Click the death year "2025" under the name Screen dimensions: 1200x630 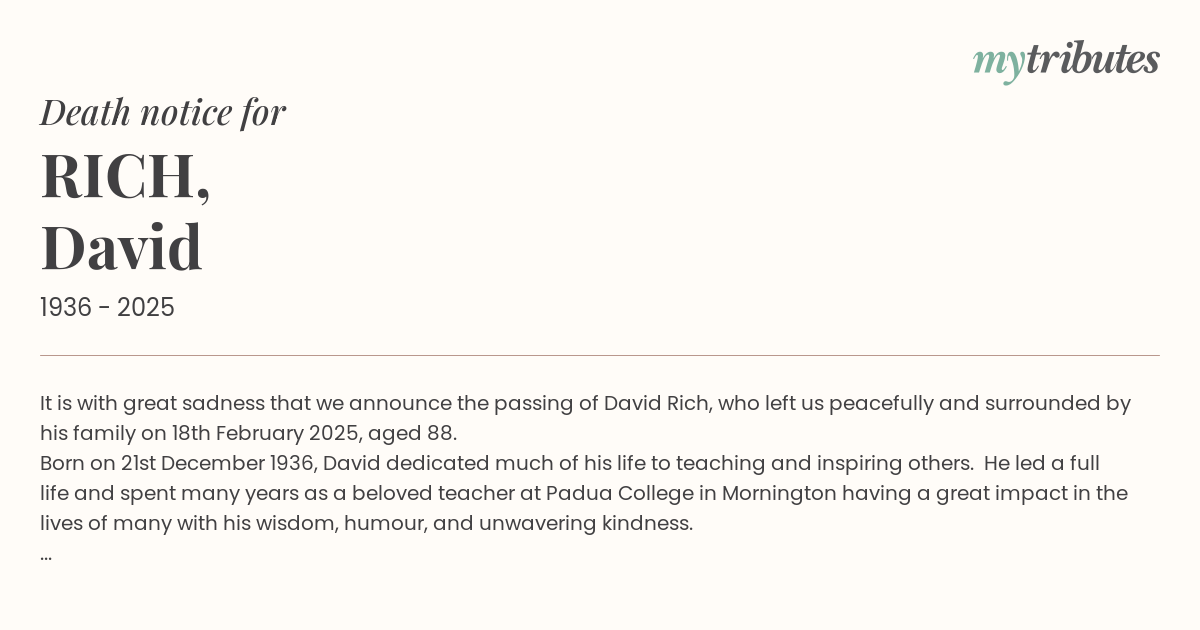coord(146,308)
